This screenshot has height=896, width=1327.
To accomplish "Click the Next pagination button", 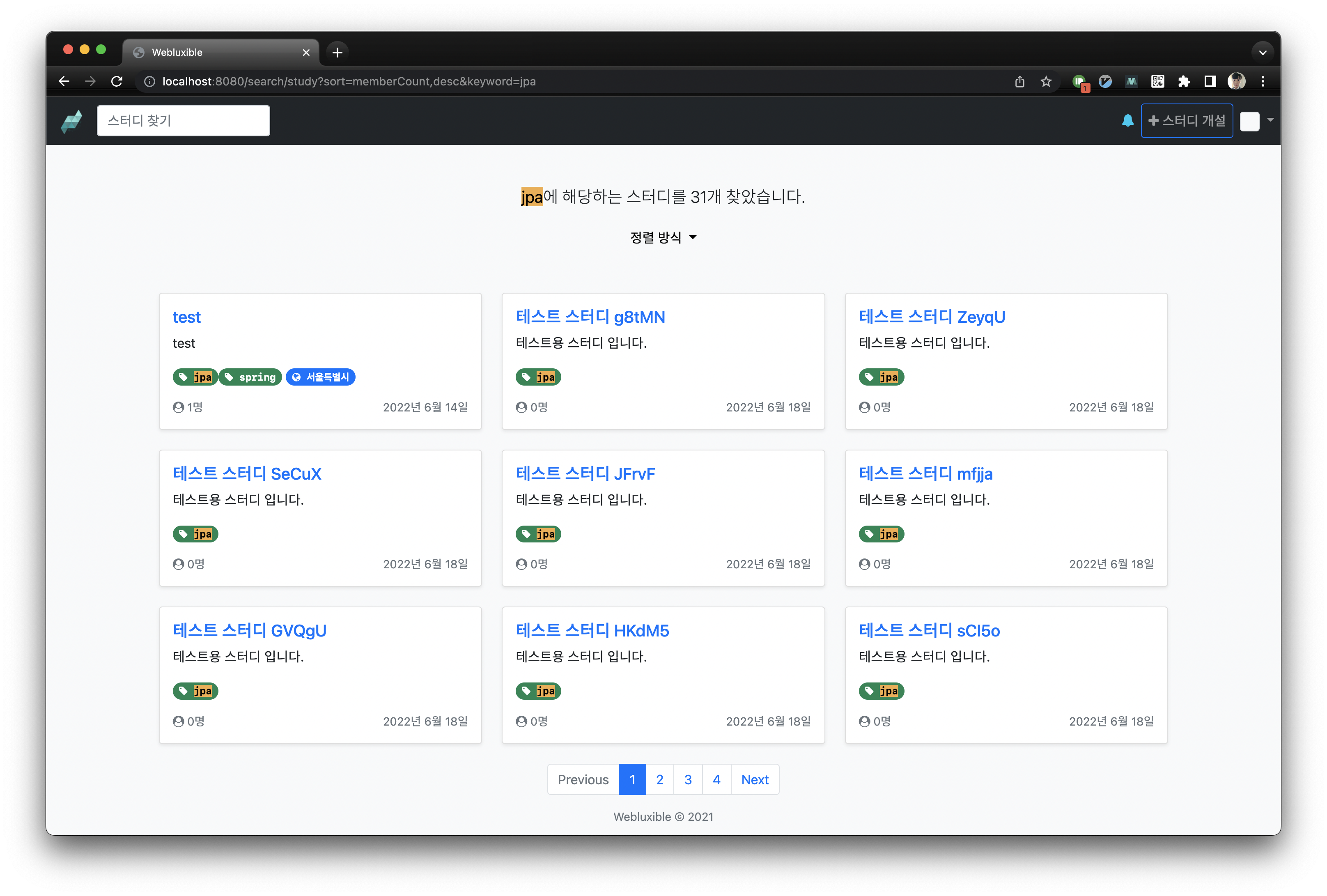I will (754, 779).
